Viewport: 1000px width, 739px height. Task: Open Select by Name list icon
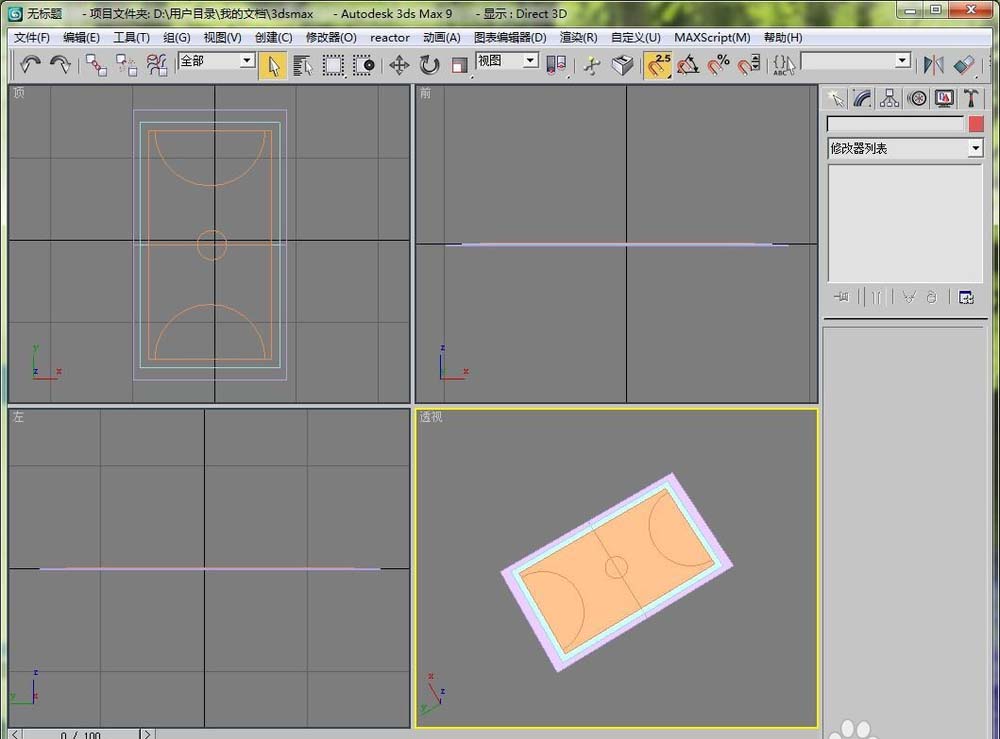[x=303, y=65]
